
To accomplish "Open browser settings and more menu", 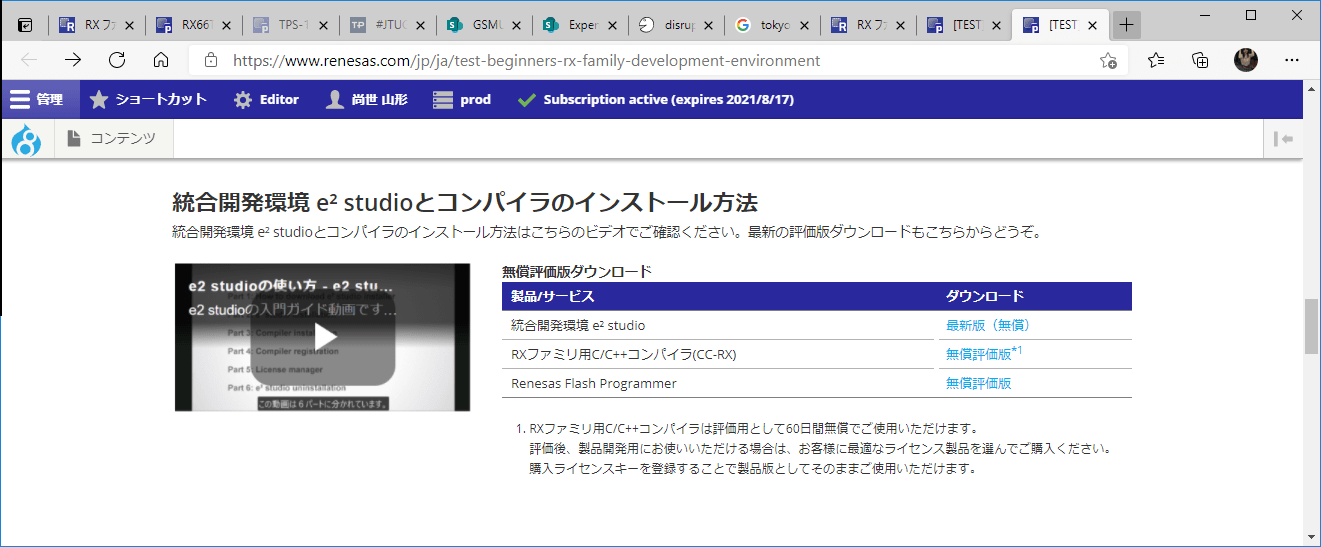I will (1290, 60).
